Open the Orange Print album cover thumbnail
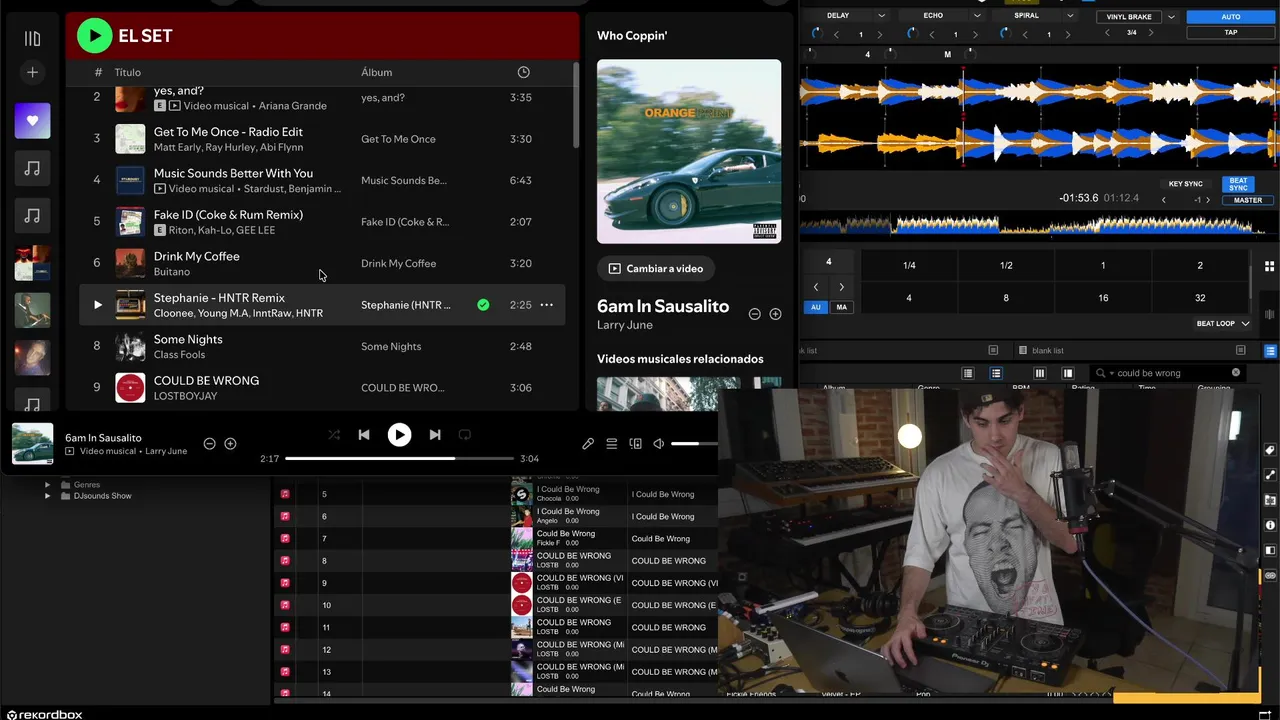 click(x=689, y=151)
